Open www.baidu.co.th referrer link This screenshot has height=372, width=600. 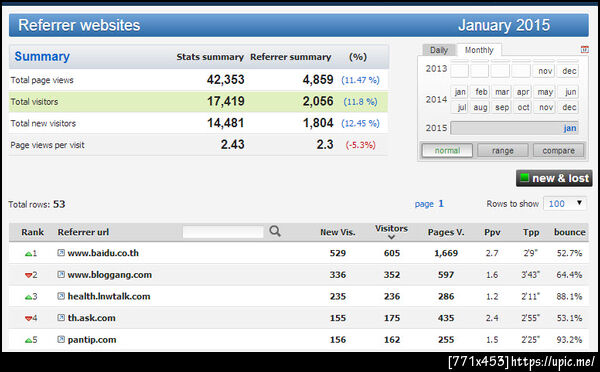(x=103, y=253)
